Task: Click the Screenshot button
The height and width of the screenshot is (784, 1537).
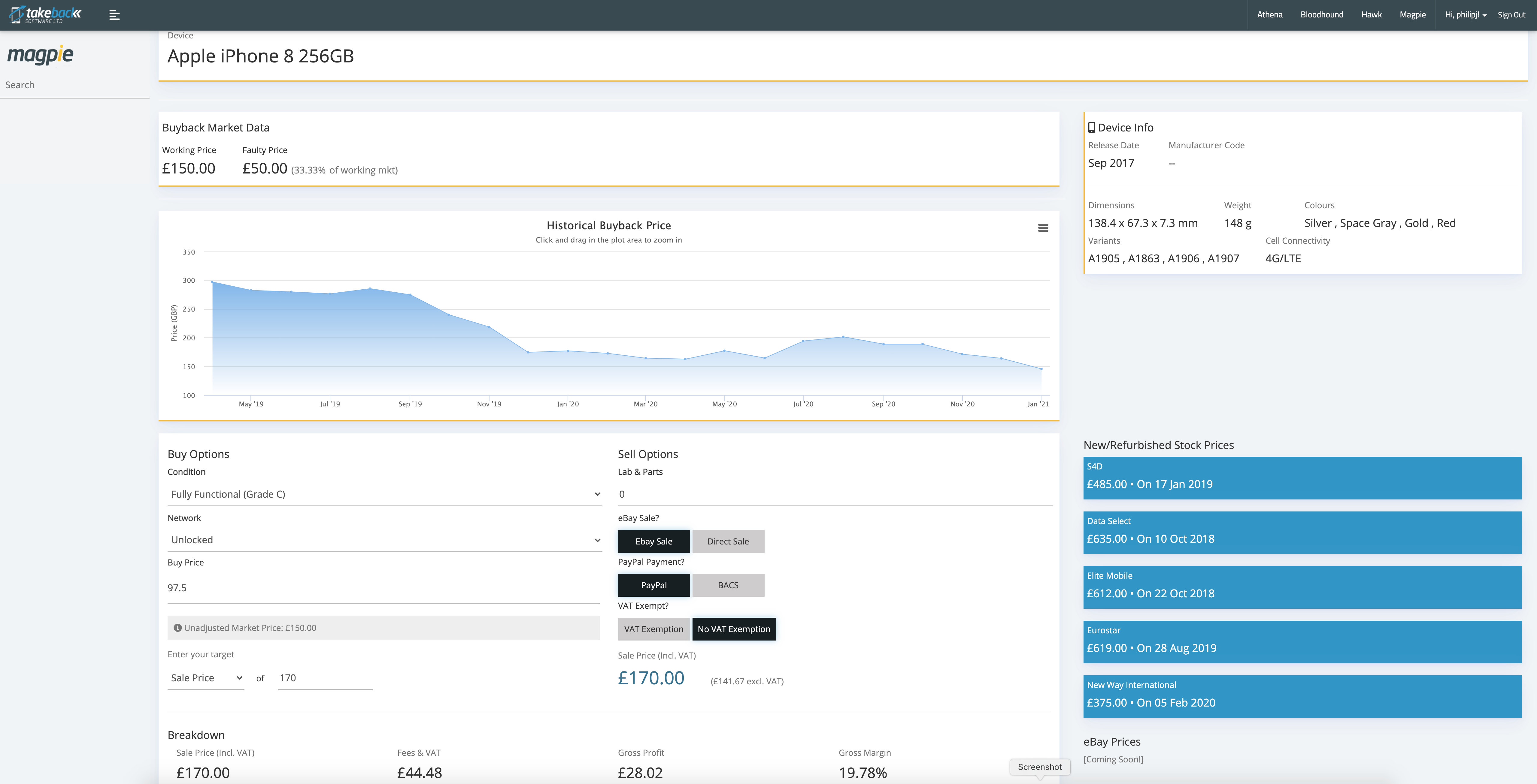Action: tap(1039, 767)
